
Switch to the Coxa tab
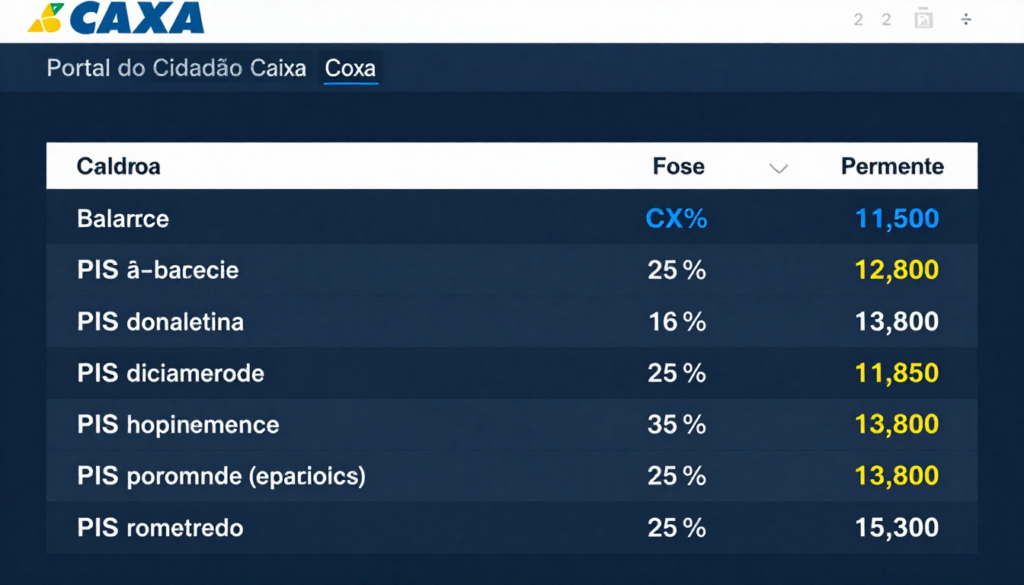tap(350, 69)
